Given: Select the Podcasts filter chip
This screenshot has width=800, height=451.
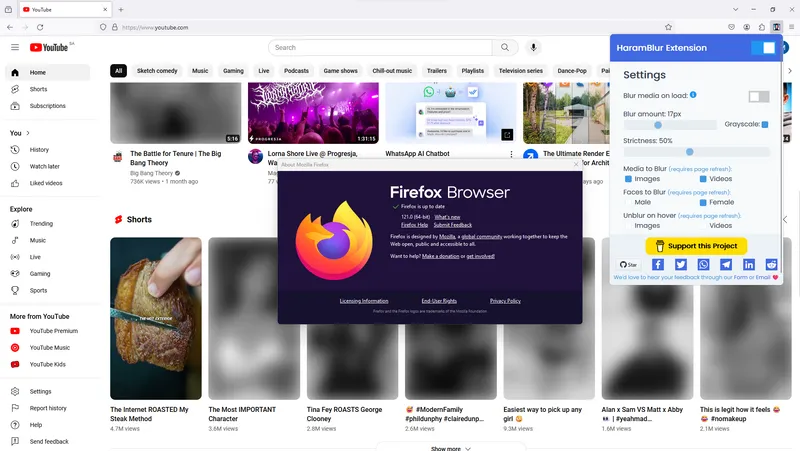Looking at the screenshot, I should (296, 71).
